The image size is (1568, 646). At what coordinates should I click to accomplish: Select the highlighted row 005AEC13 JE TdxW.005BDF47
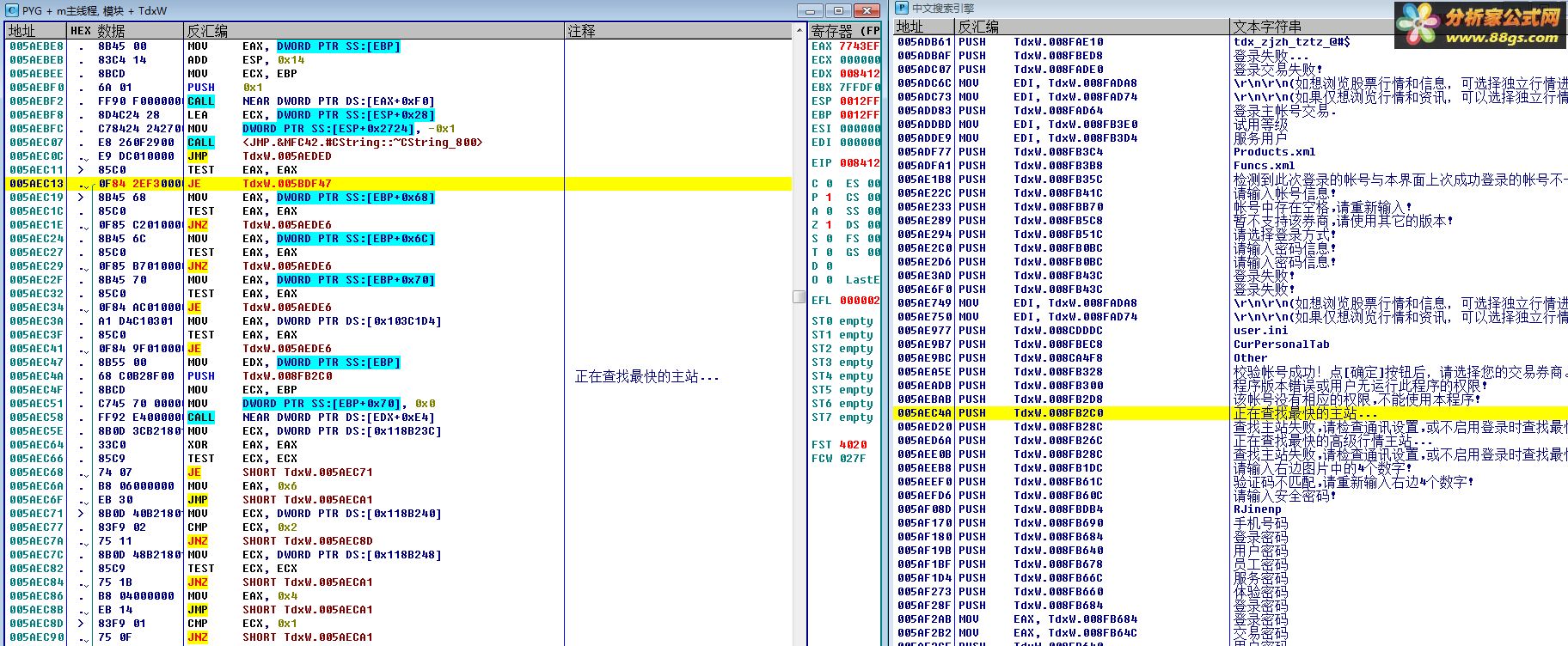399,184
